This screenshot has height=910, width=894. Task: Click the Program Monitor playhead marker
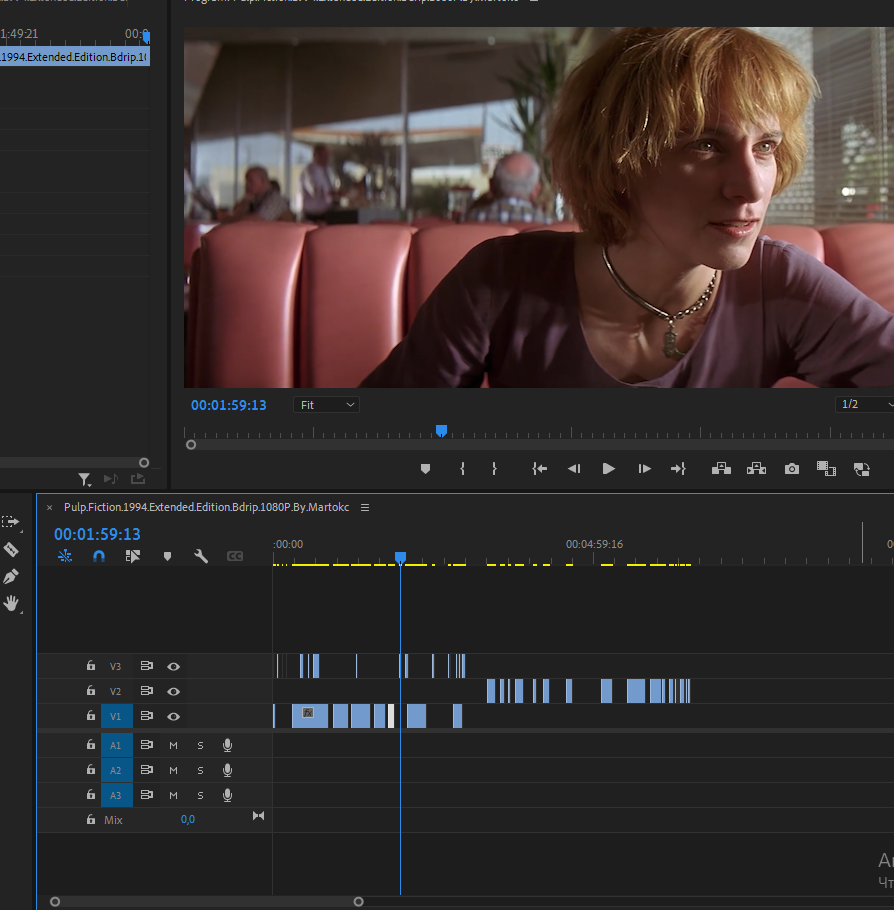[x=441, y=431]
